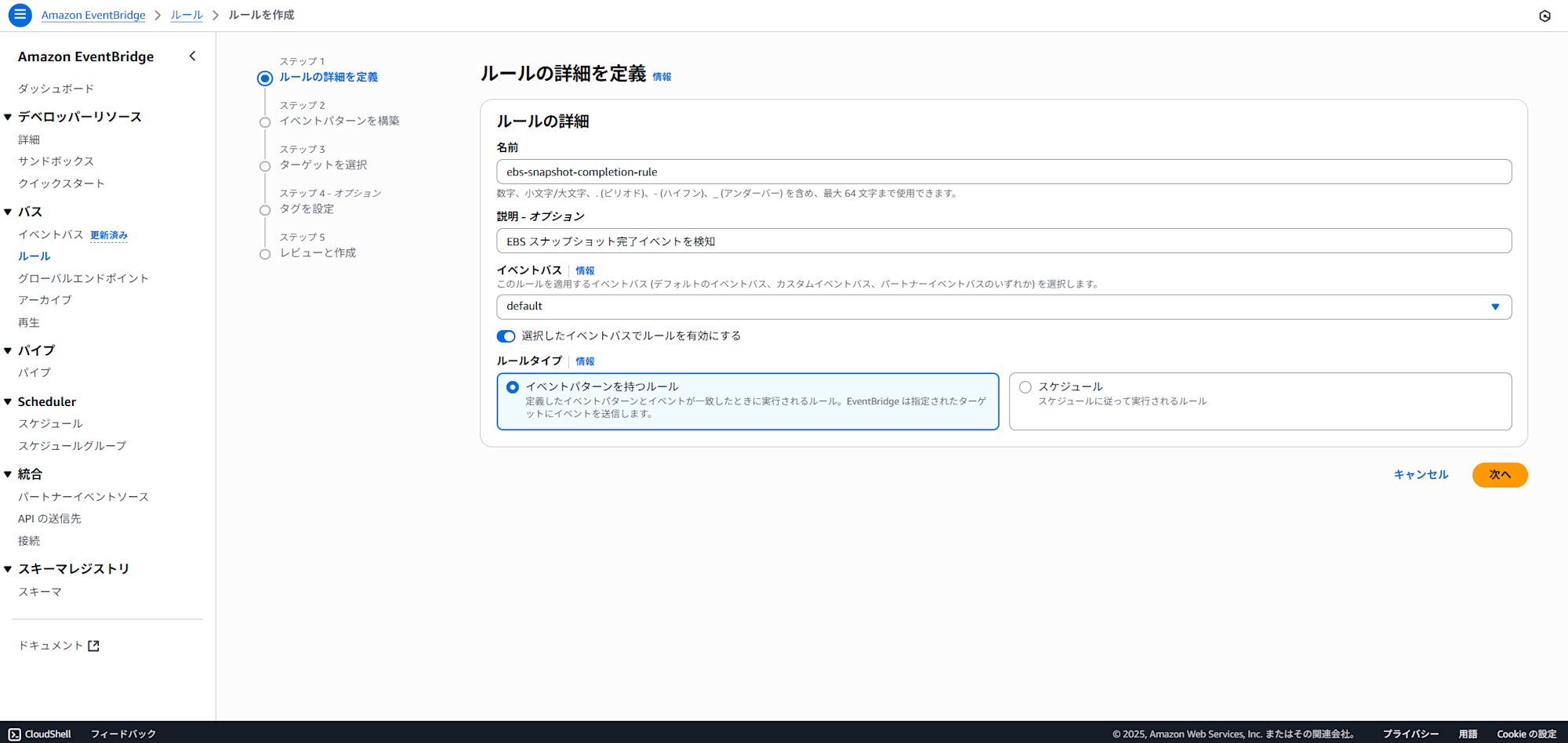Image resolution: width=1568 pixels, height=743 pixels.
Task: Open パイプ item under パイプ section
Action: pos(34,373)
